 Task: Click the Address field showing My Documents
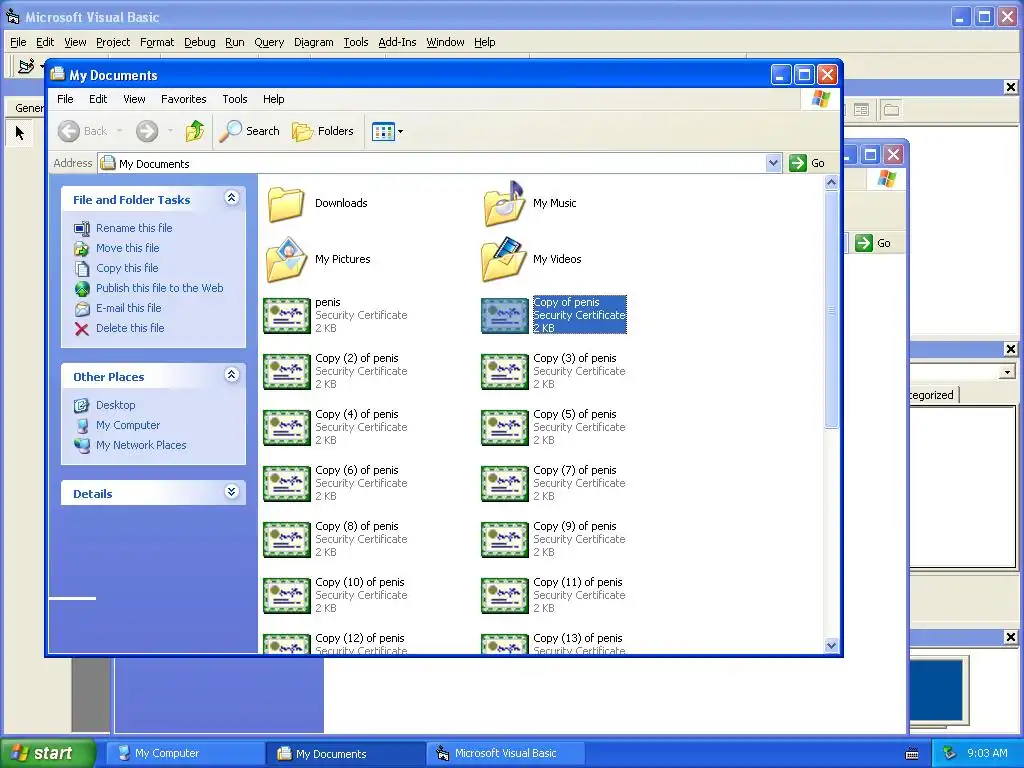(432, 163)
